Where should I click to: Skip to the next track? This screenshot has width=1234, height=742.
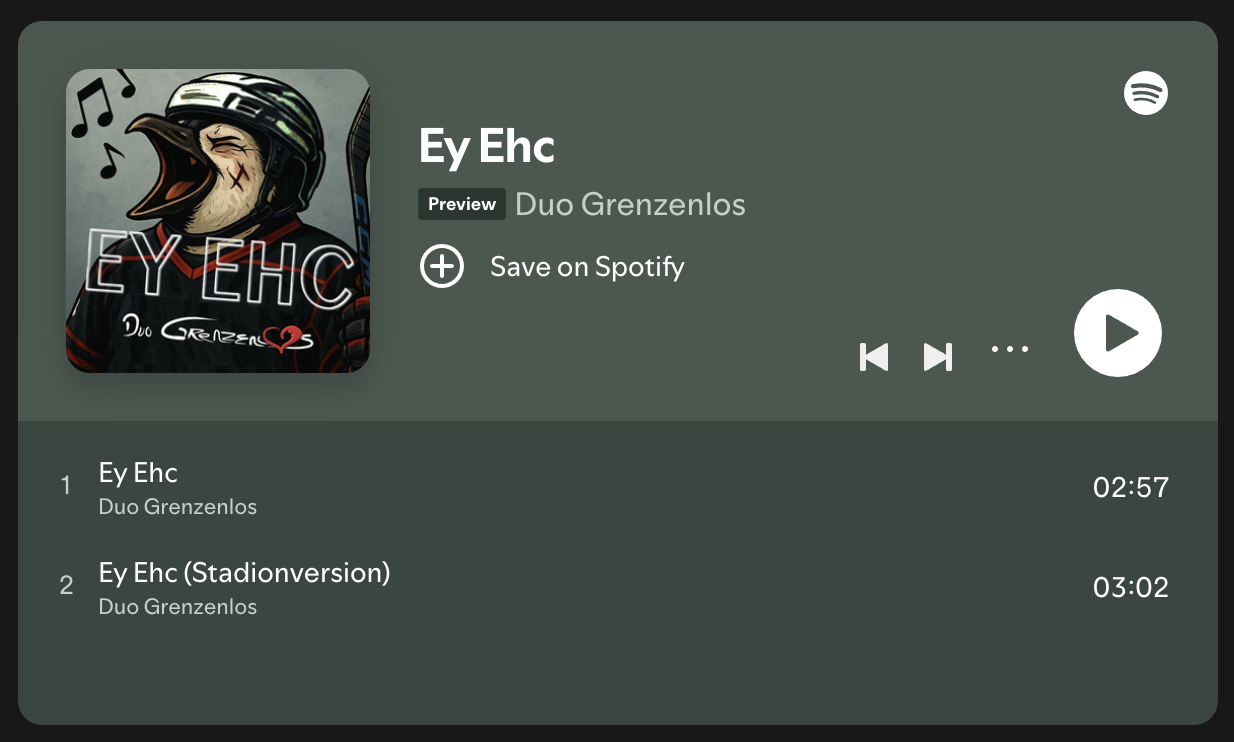pos(937,357)
